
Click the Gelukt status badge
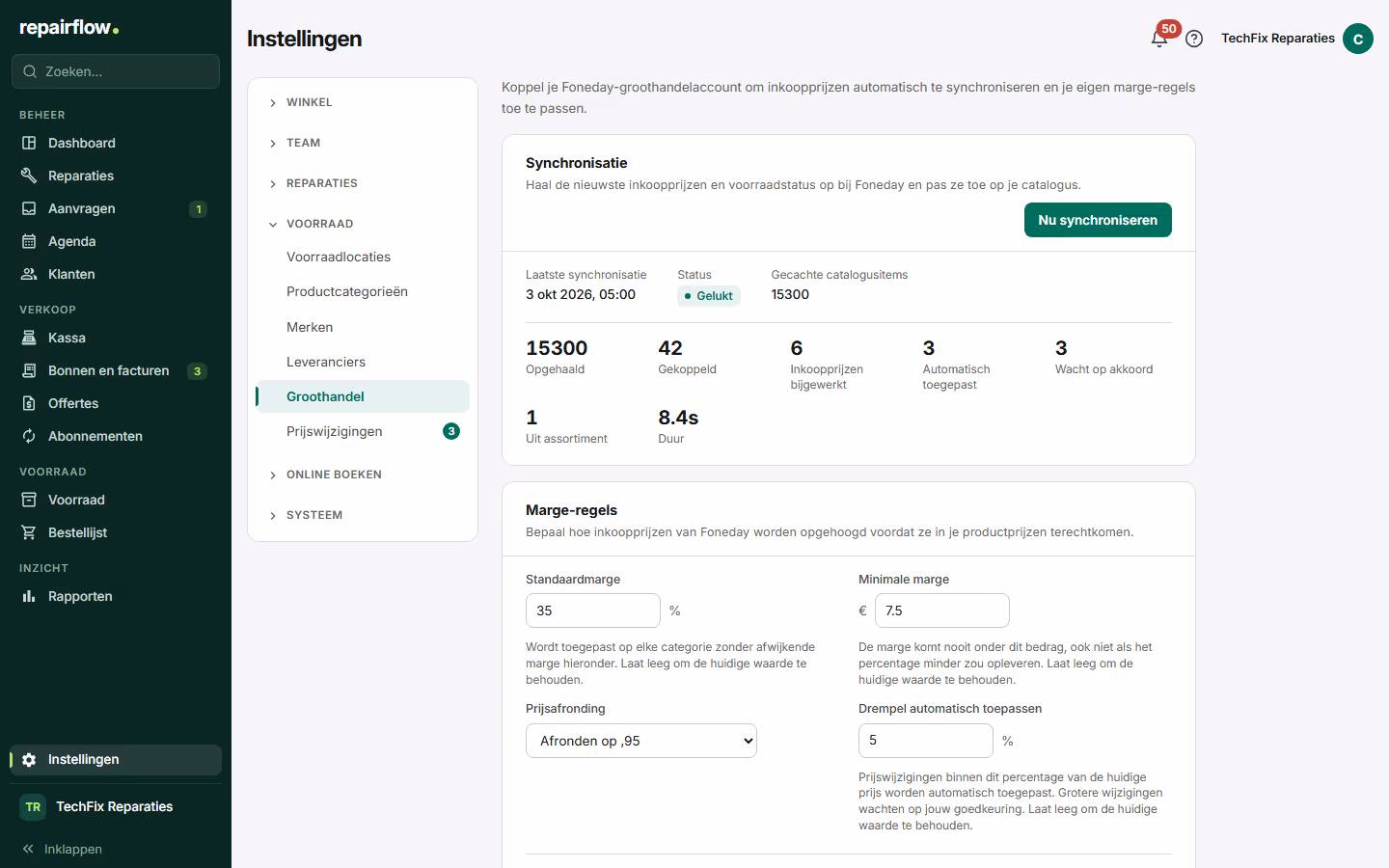pos(709,296)
